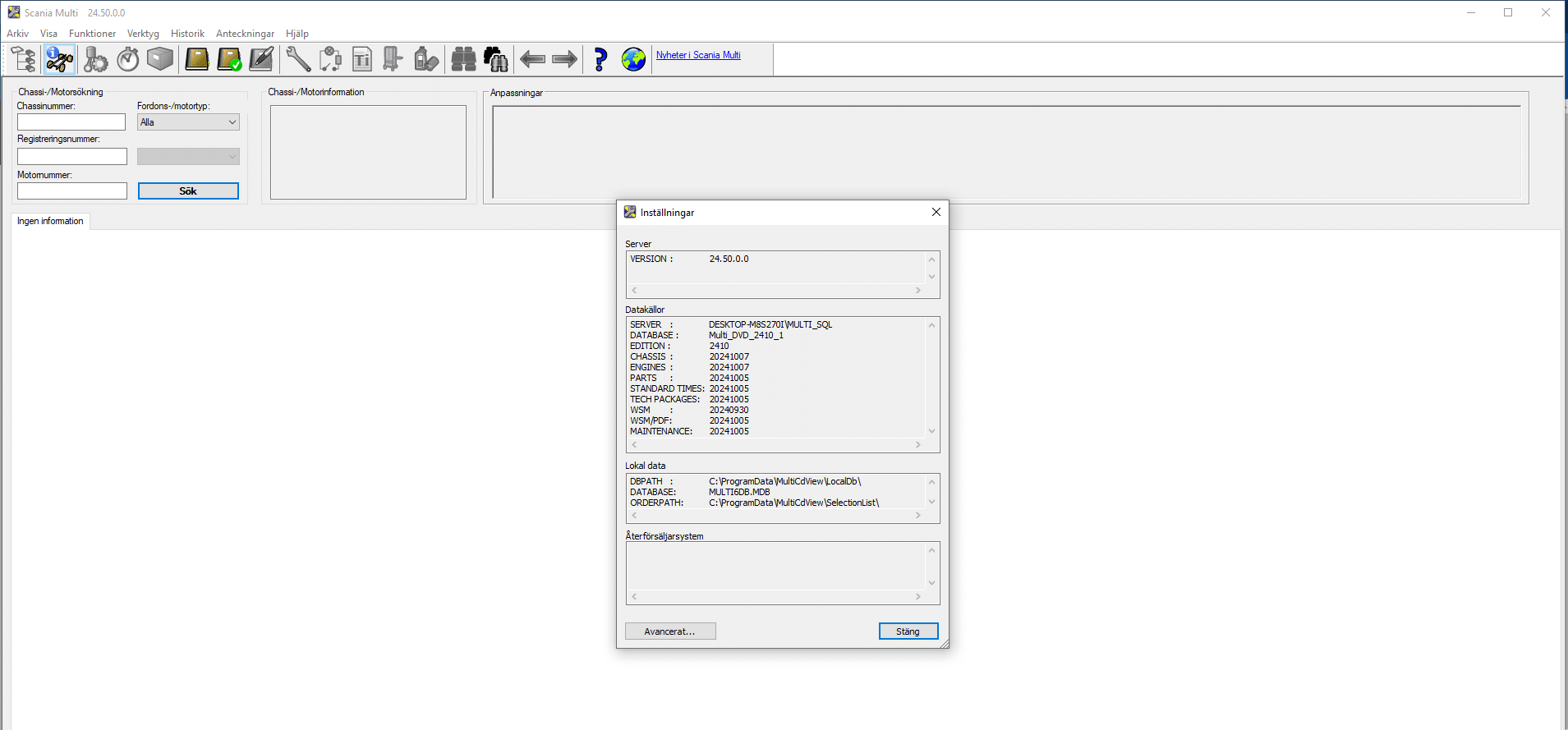Screen dimensions: 1568x730
Task: Click the Avancerat... button
Action: pyautogui.click(x=669, y=631)
